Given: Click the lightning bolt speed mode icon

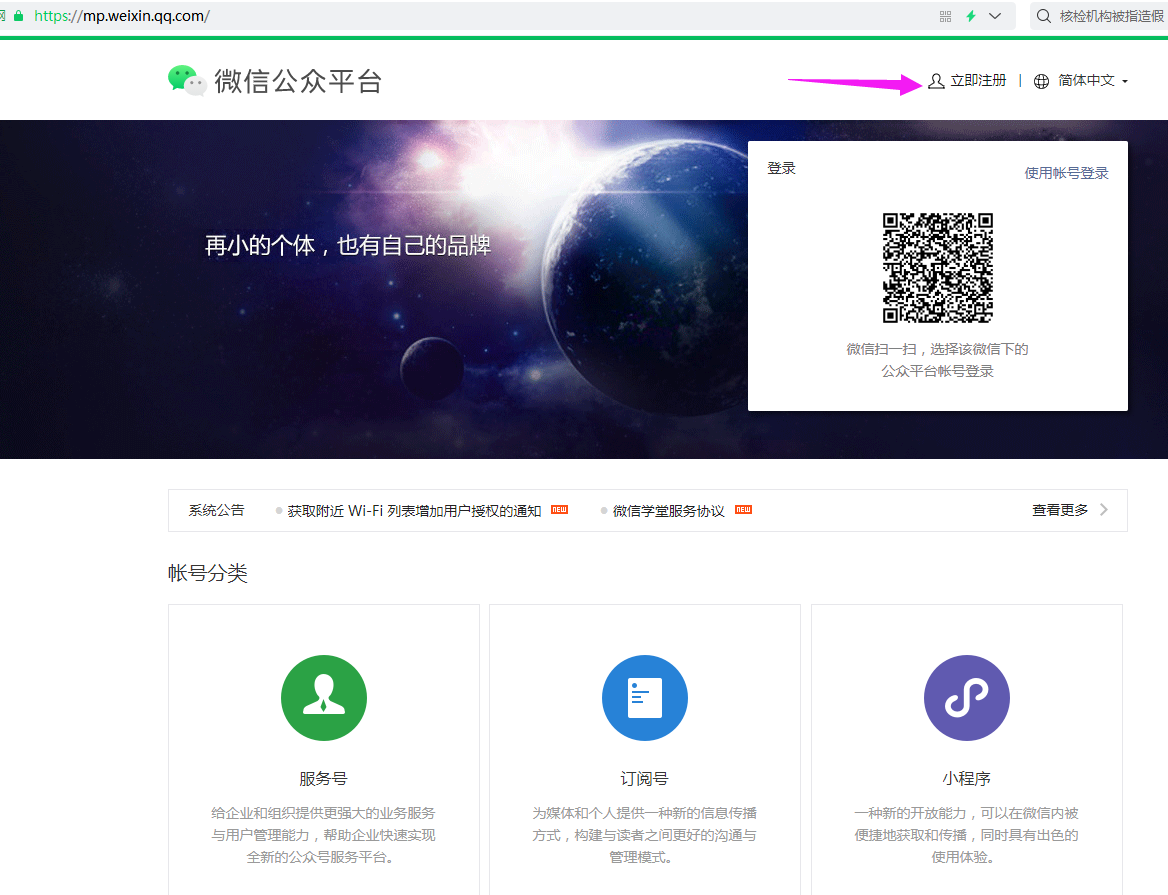Looking at the screenshot, I should 971,16.
